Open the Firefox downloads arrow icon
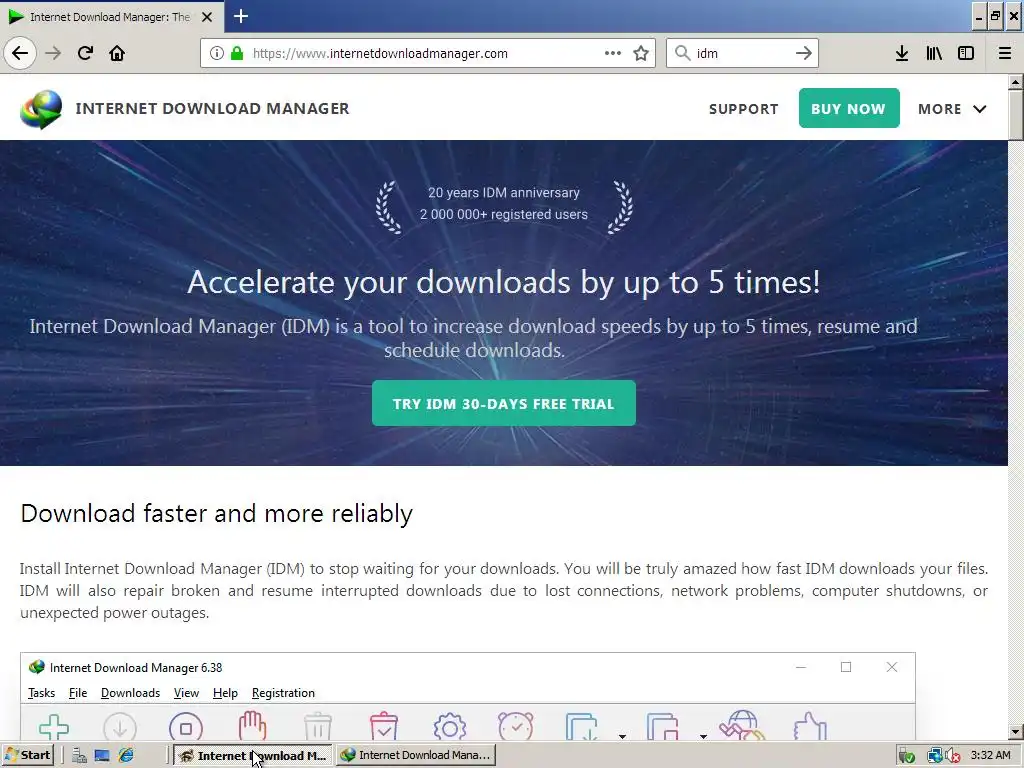 click(x=902, y=53)
